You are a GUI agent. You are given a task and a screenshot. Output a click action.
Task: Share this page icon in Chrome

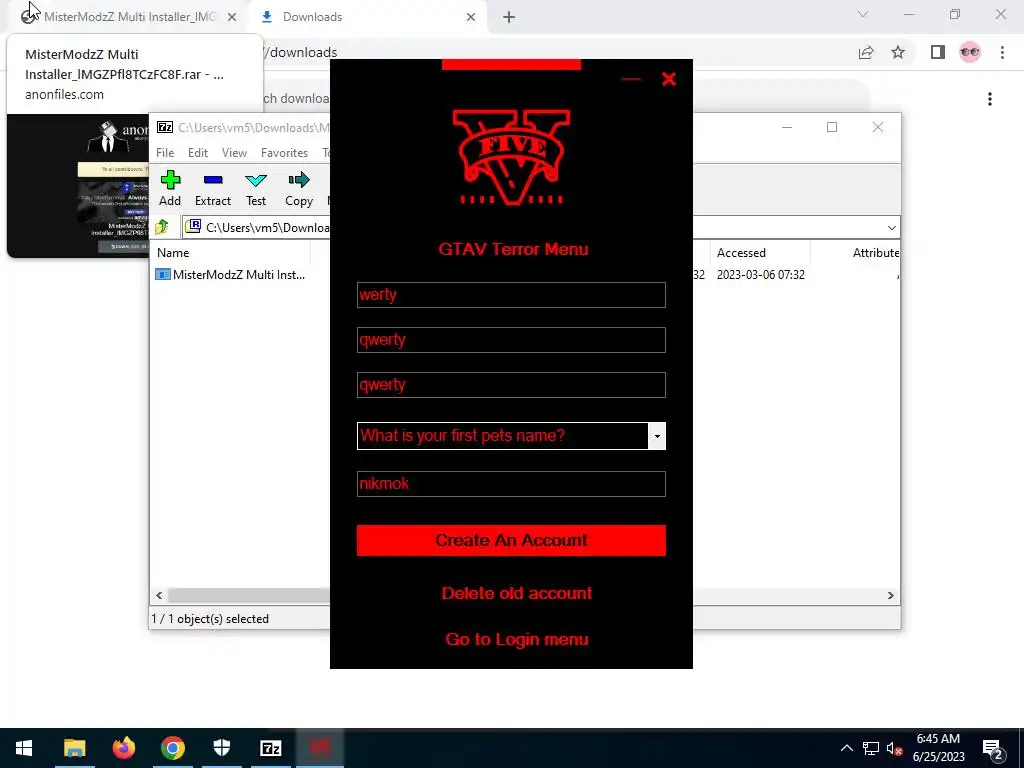pyautogui.click(x=866, y=52)
